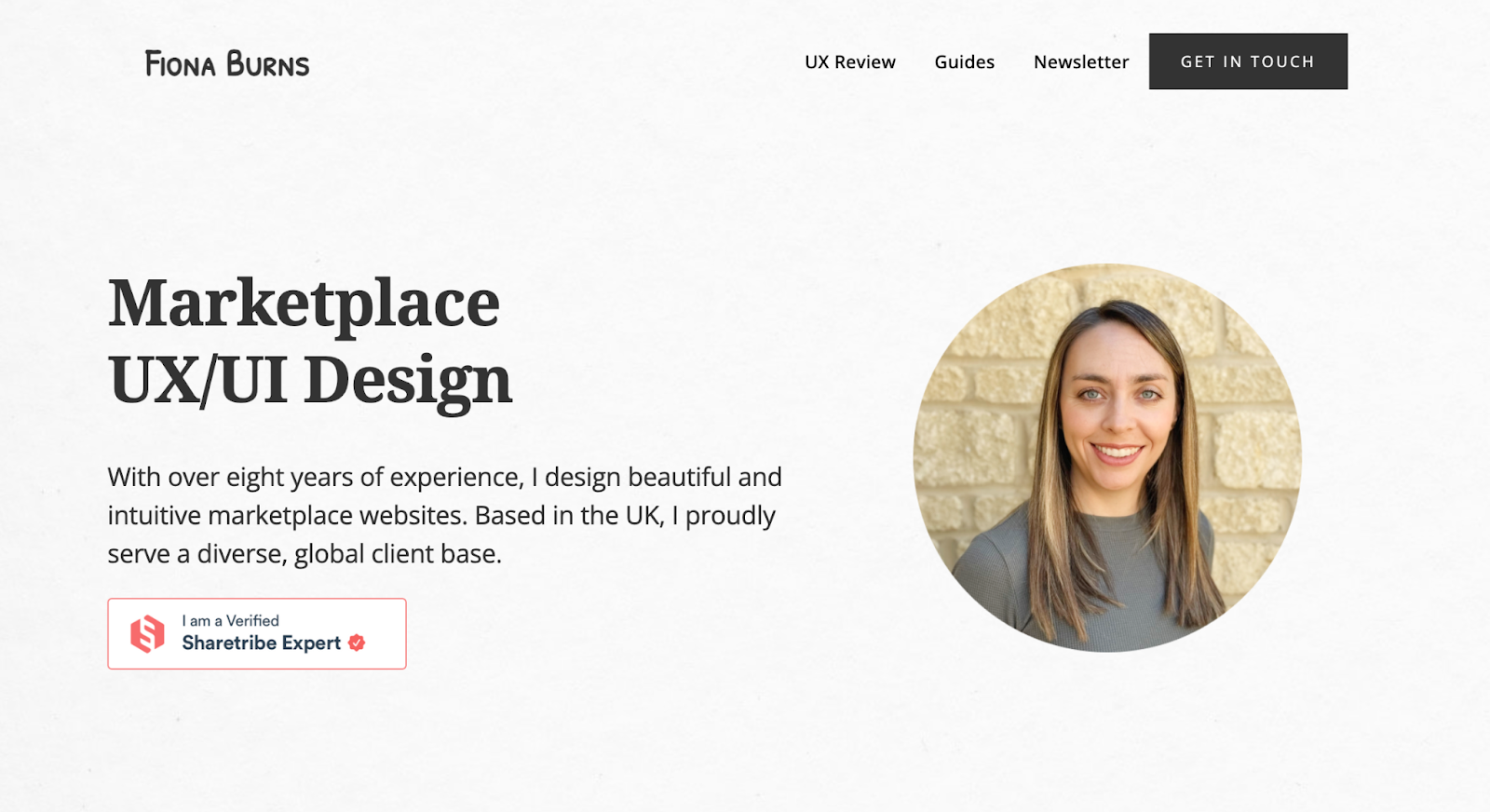Go to the Guides page
Screen dimensions: 1490x812
(965, 61)
